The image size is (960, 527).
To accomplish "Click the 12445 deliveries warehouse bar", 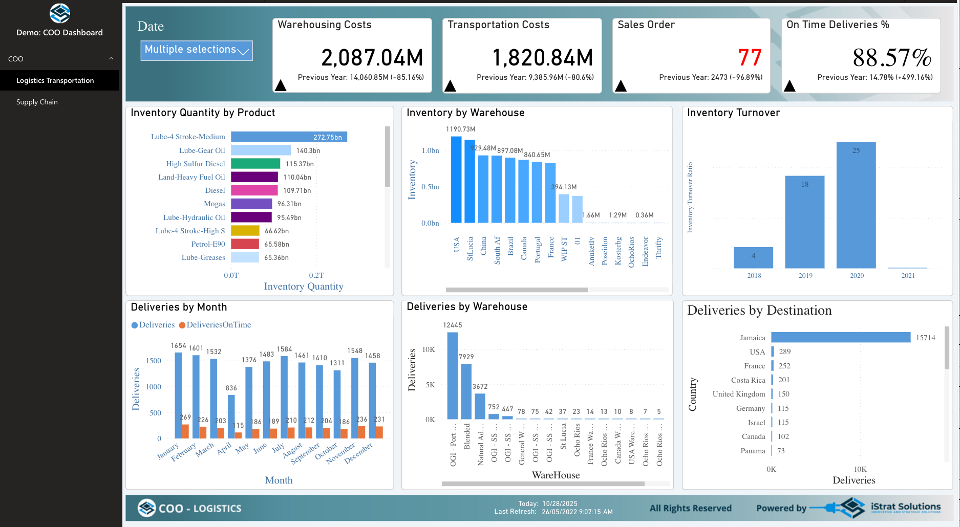I will click(452, 375).
